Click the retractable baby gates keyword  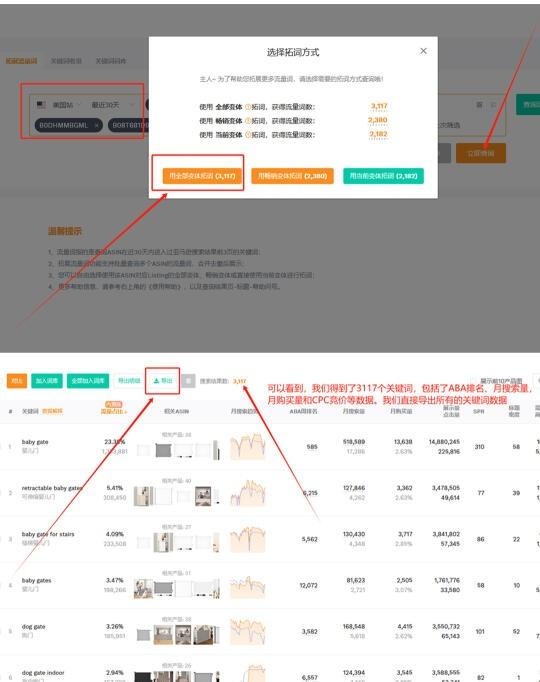52,488
